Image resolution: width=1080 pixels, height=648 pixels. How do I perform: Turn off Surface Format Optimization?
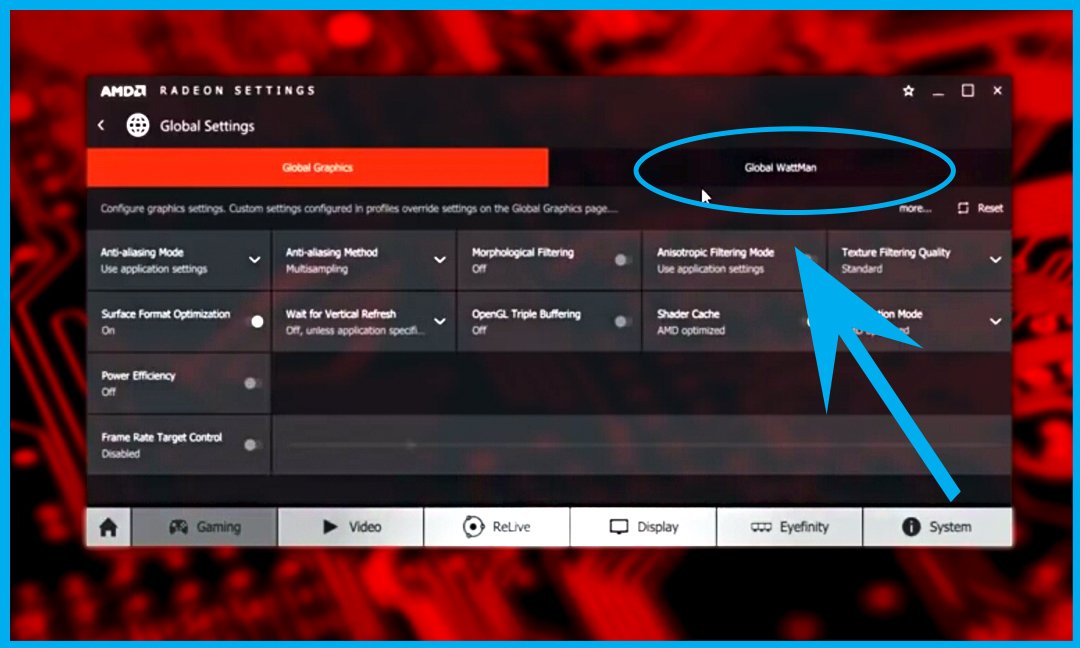pyautogui.click(x=256, y=322)
